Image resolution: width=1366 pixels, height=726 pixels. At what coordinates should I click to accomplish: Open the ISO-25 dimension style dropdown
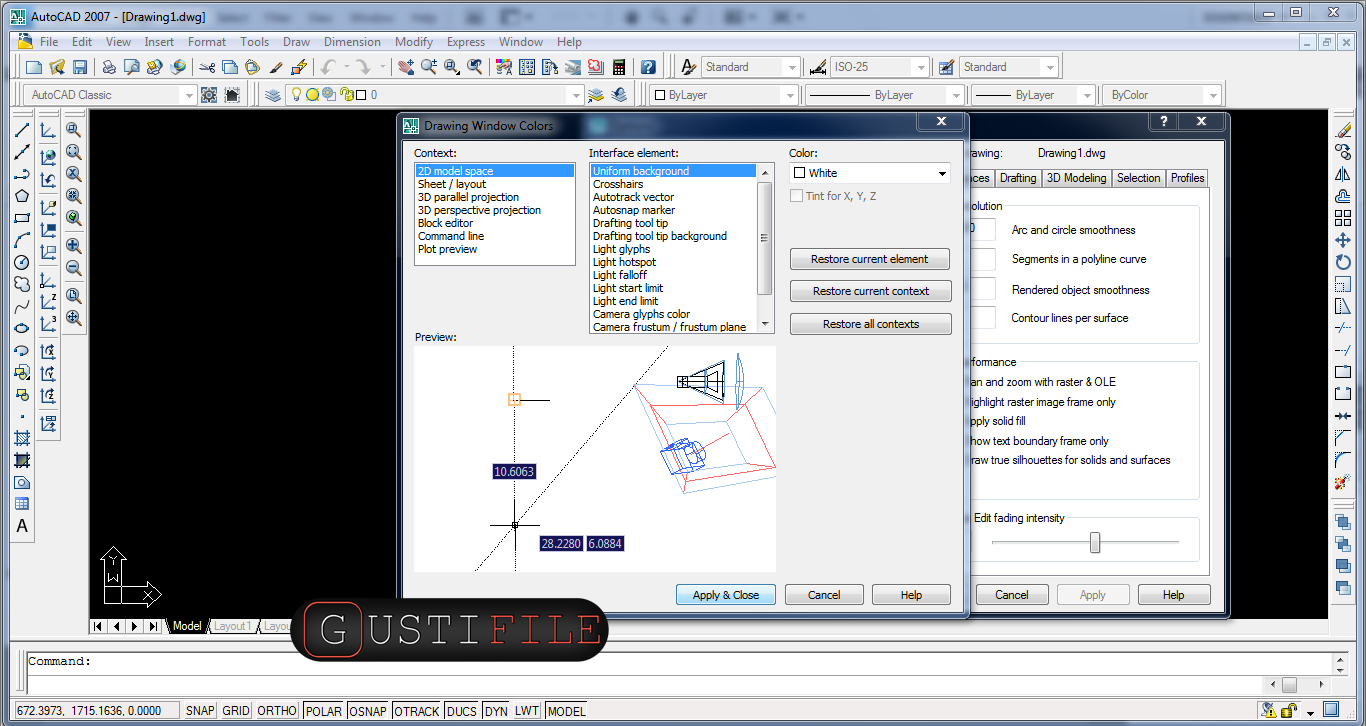click(x=880, y=67)
